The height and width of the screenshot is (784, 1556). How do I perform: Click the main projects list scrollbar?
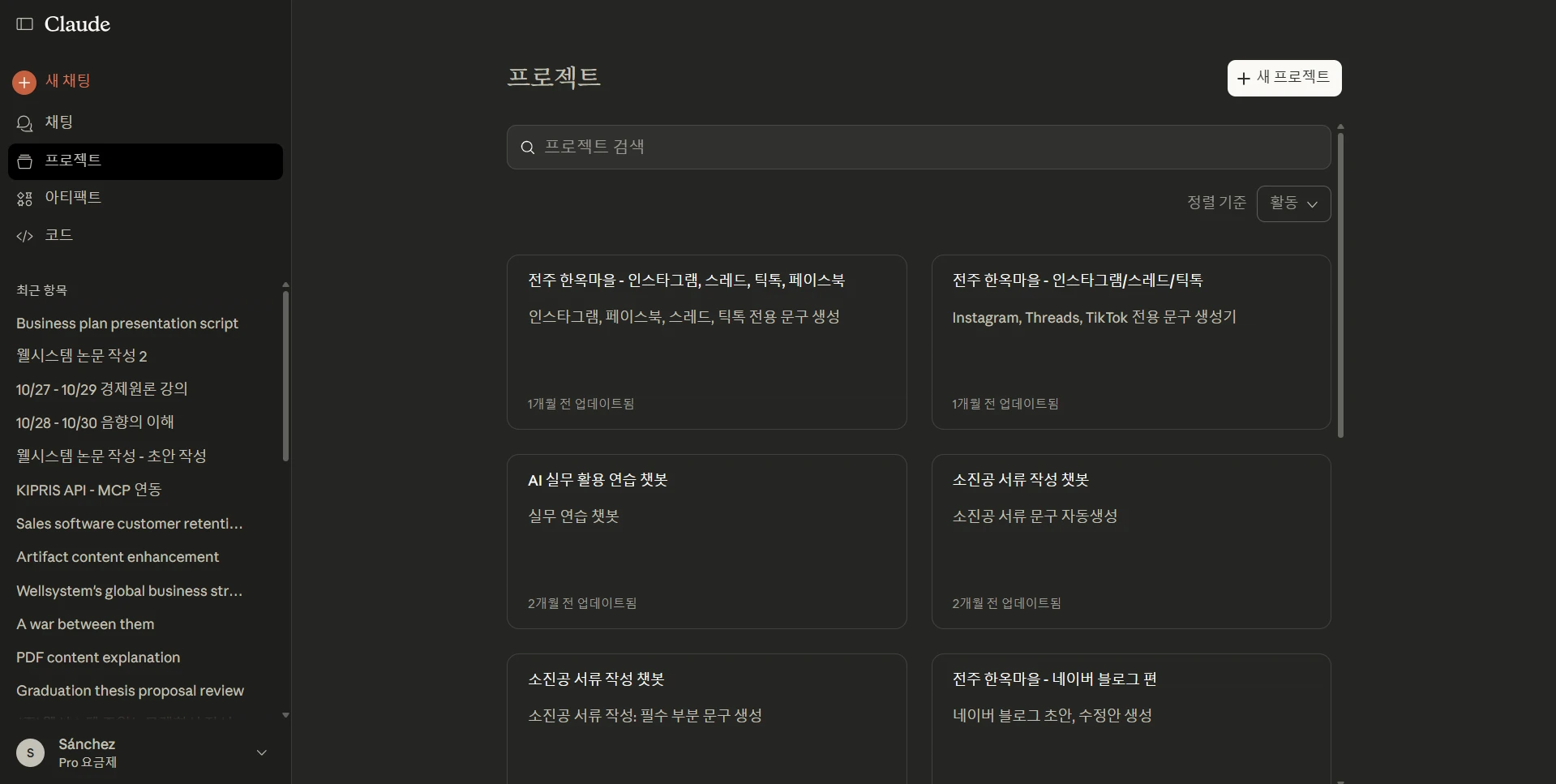[x=1340, y=284]
